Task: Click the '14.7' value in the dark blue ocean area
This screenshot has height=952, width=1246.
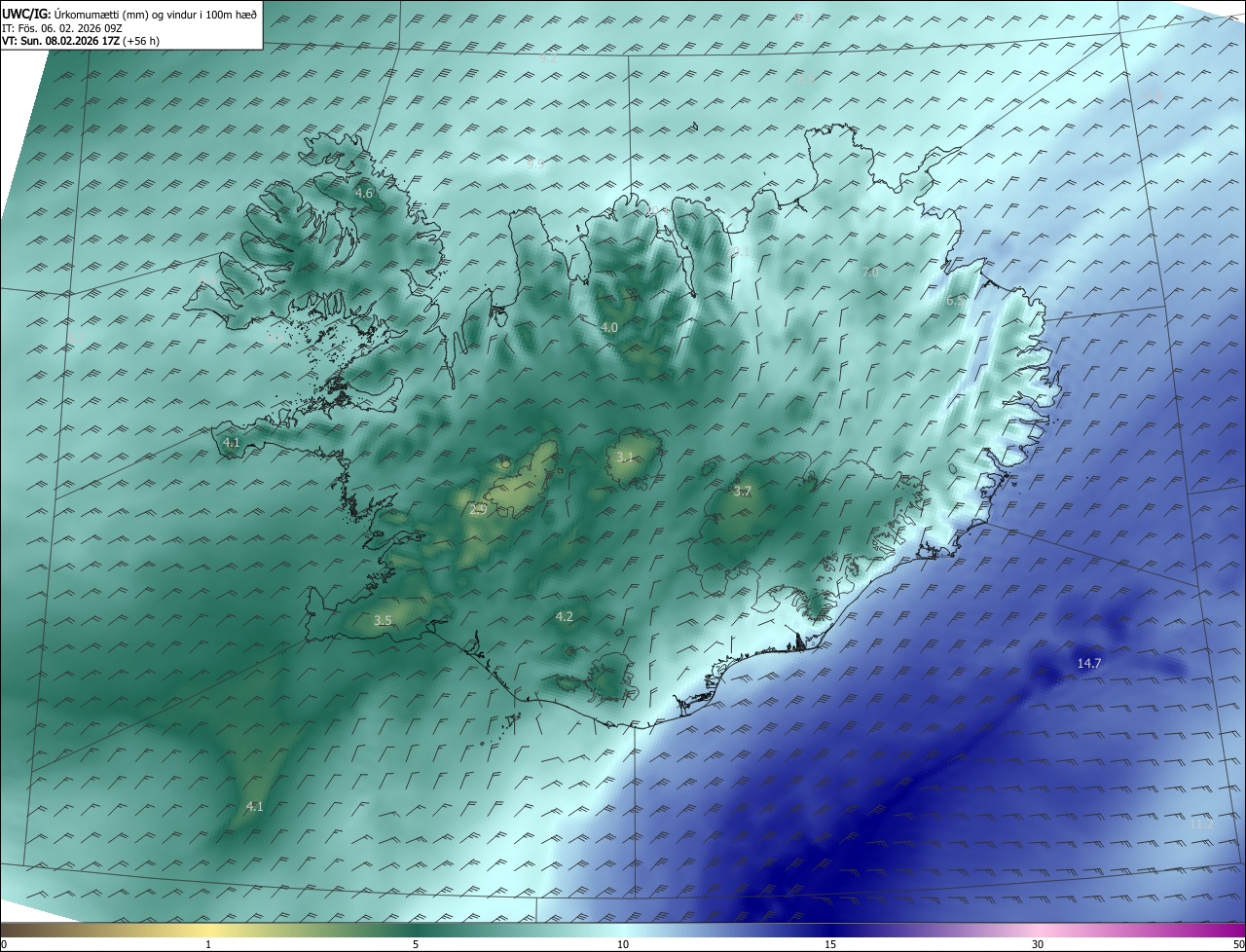Action: (x=1089, y=663)
